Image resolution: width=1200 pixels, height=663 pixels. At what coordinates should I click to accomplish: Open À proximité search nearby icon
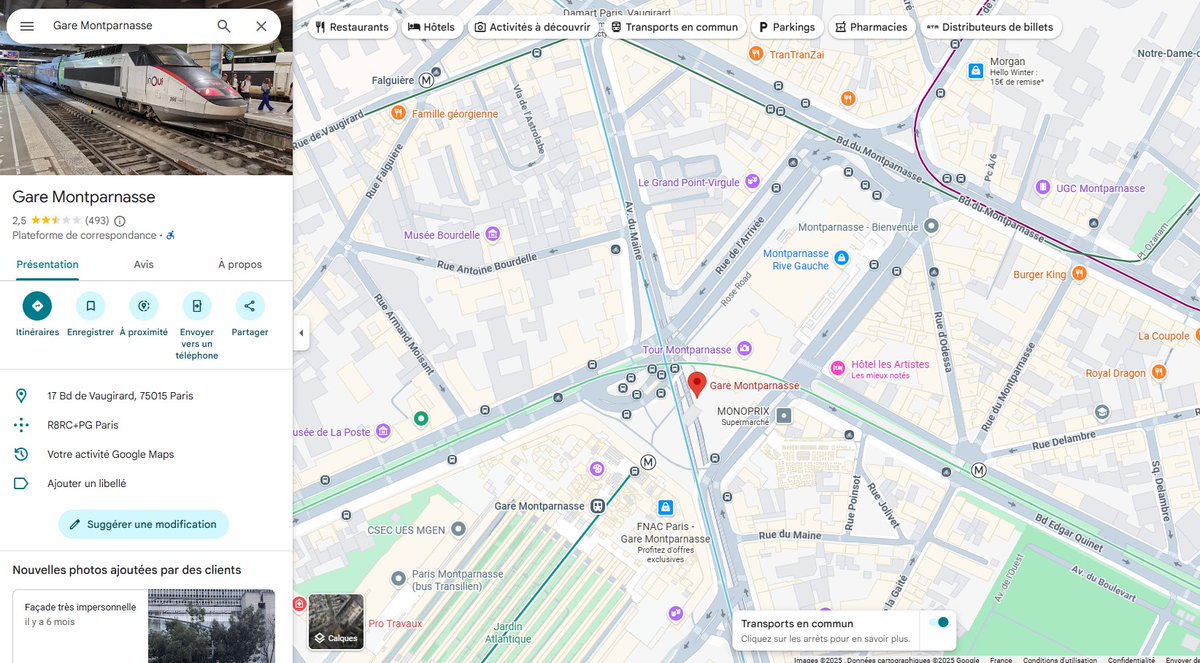[x=143, y=308]
